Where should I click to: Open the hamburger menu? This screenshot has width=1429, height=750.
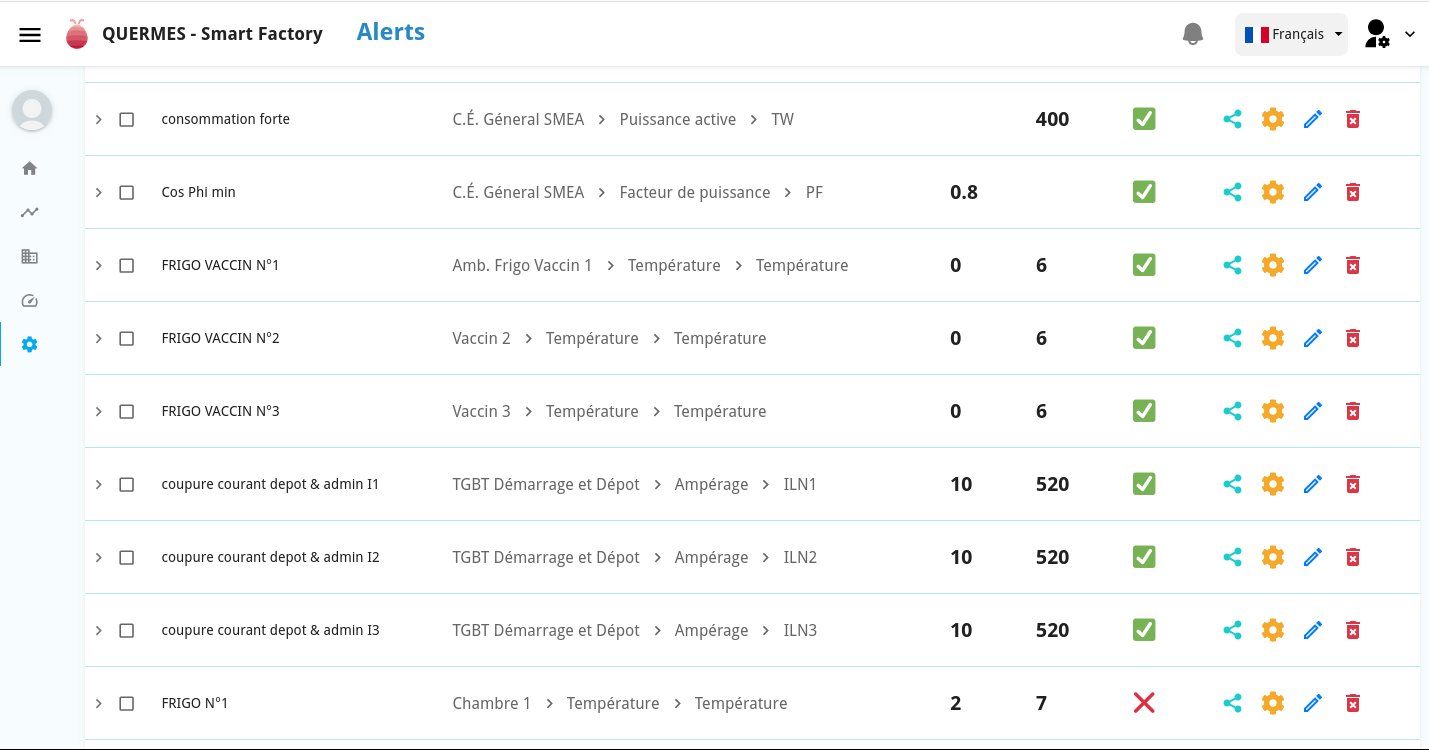point(30,35)
